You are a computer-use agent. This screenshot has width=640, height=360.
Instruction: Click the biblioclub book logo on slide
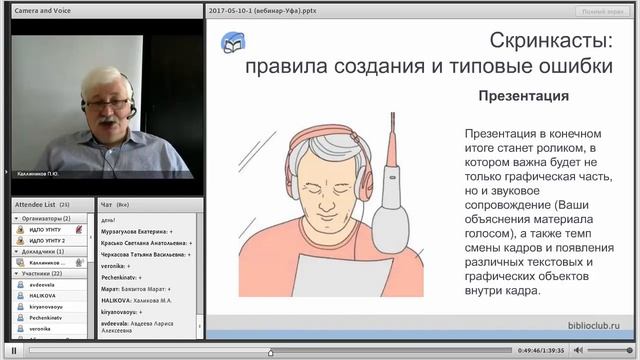point(233,42)
